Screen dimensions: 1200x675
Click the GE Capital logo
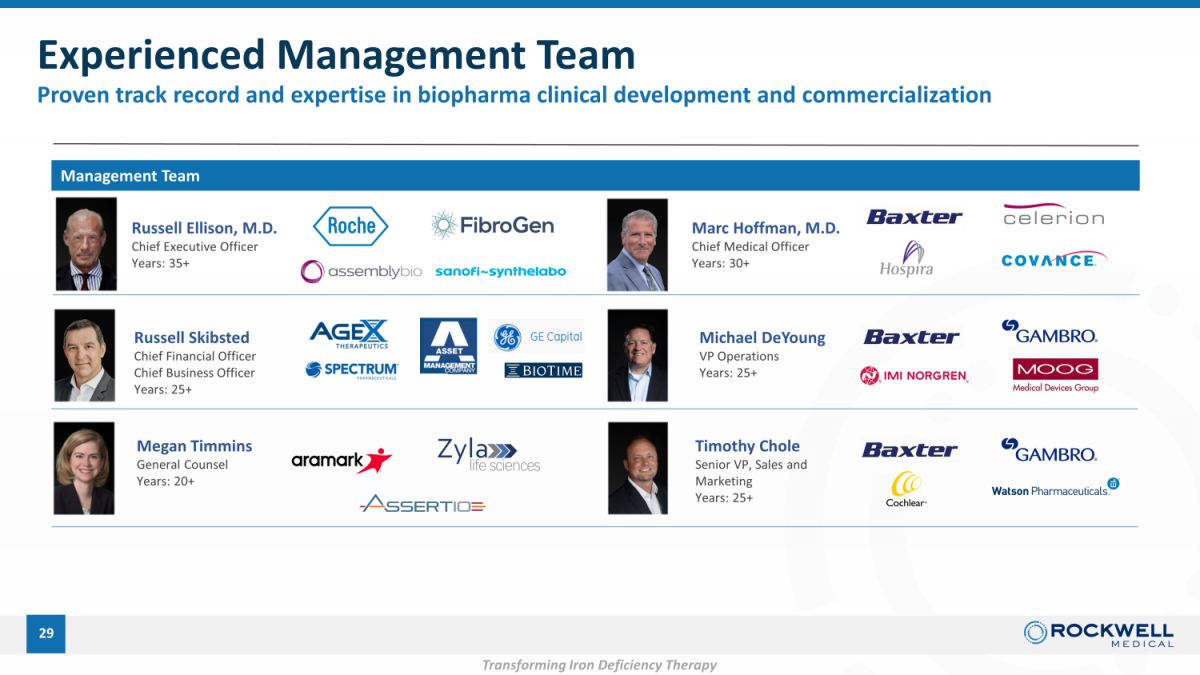(537, 337)
